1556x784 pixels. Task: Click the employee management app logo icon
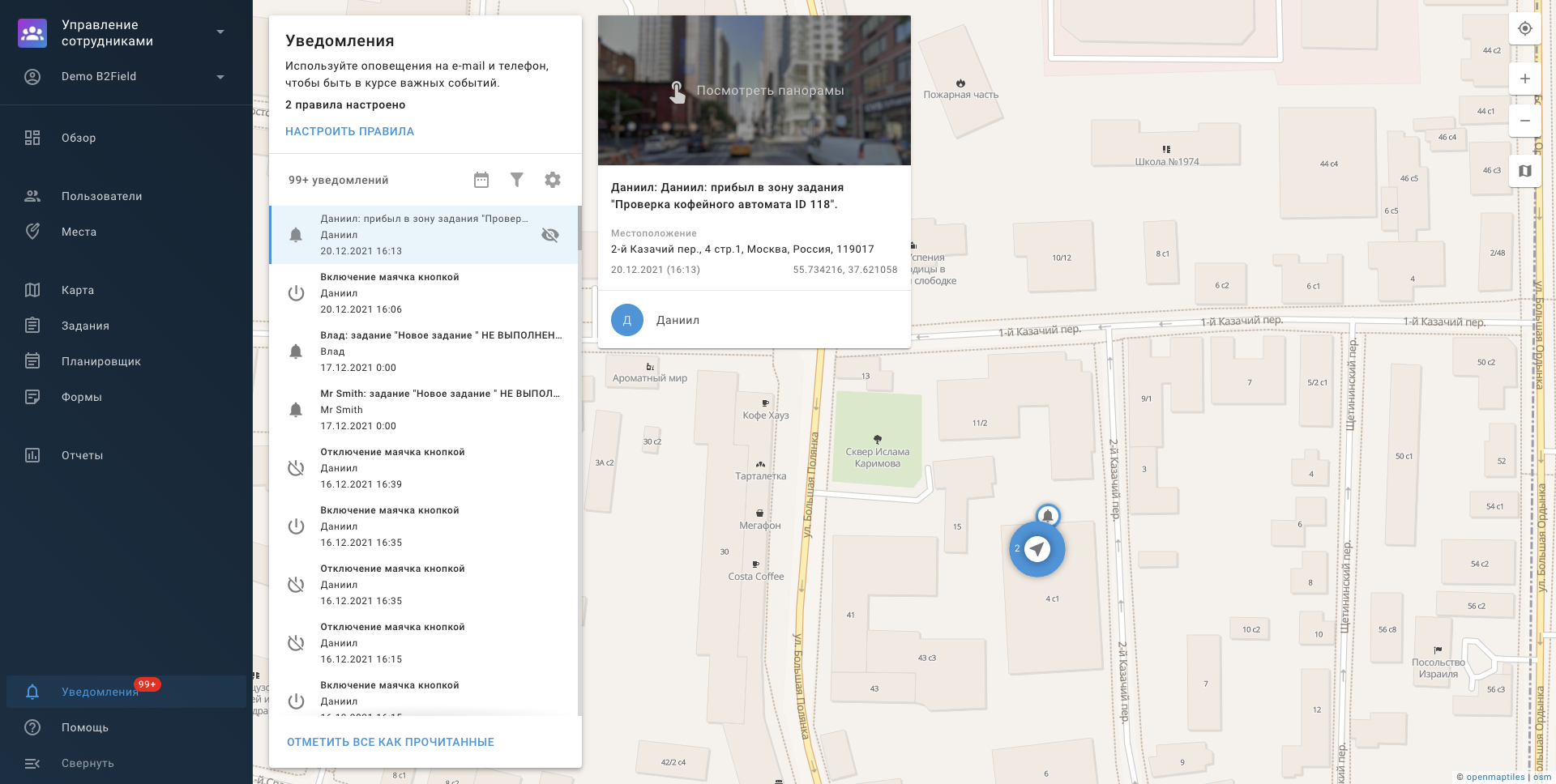click(x=32, y=33)
